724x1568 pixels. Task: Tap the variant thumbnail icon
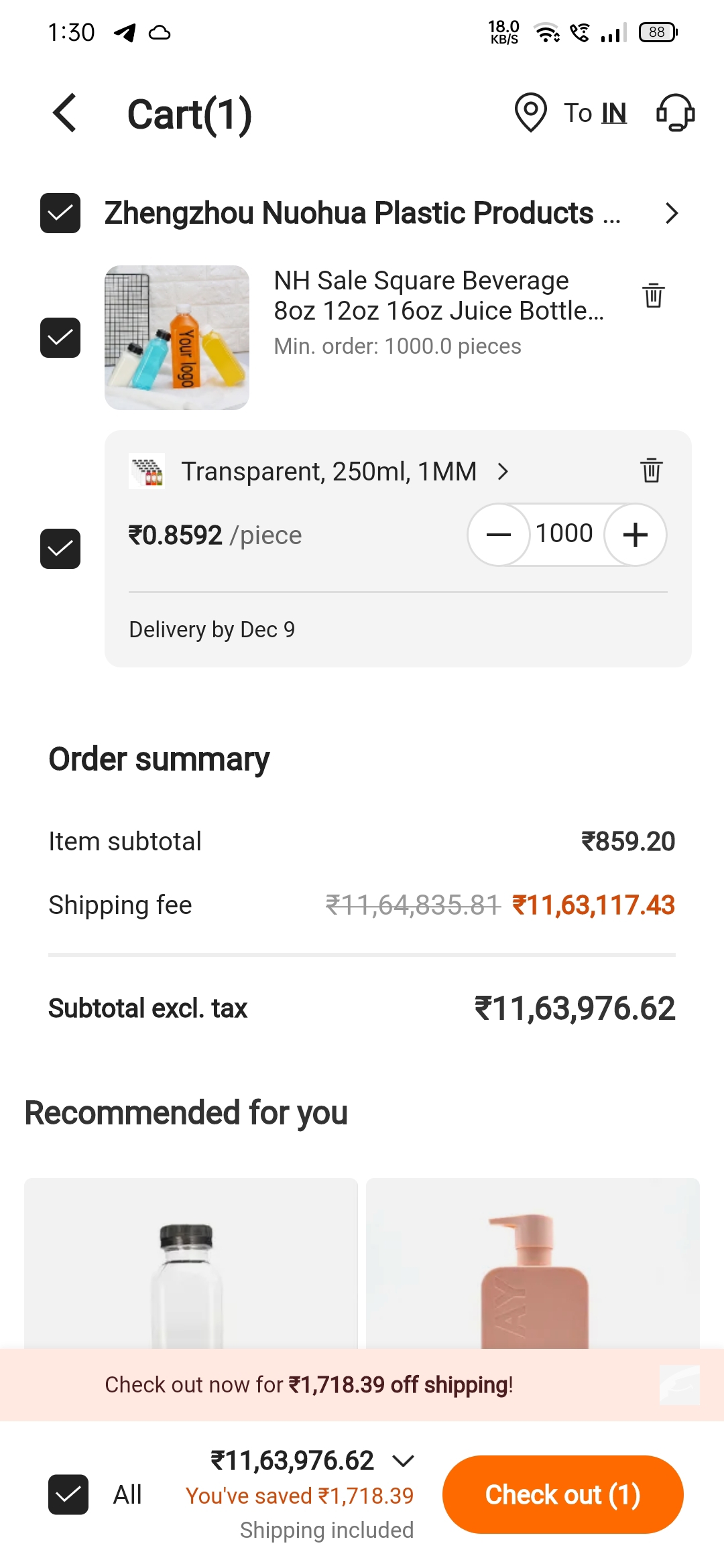[147, 471]
